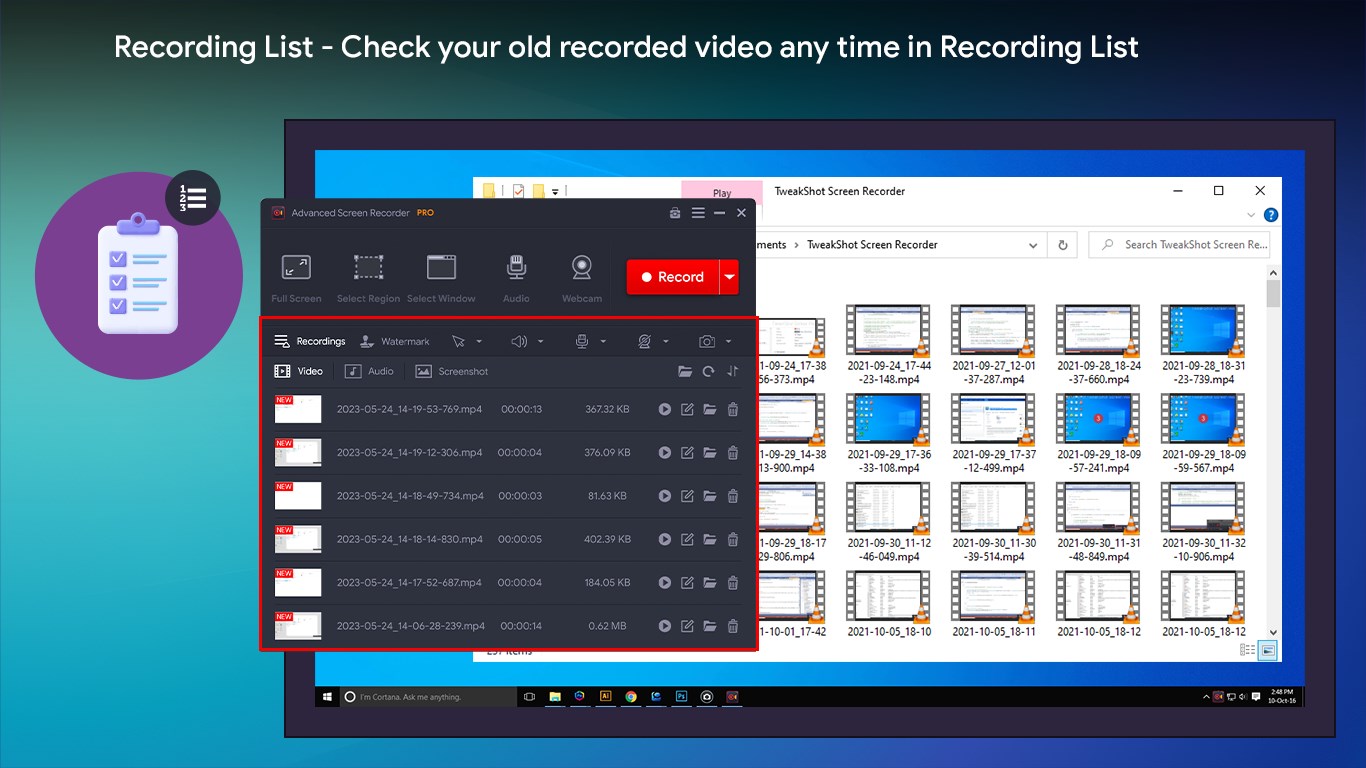Open the Play ribbon tab in Explorer
This screenshot has width=1366, height=768.
pos(722,193)
